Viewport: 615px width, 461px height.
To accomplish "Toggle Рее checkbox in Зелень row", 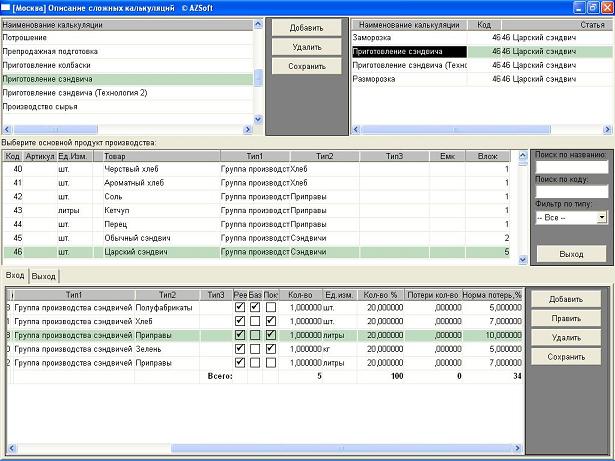I will [x=240, y=349].
